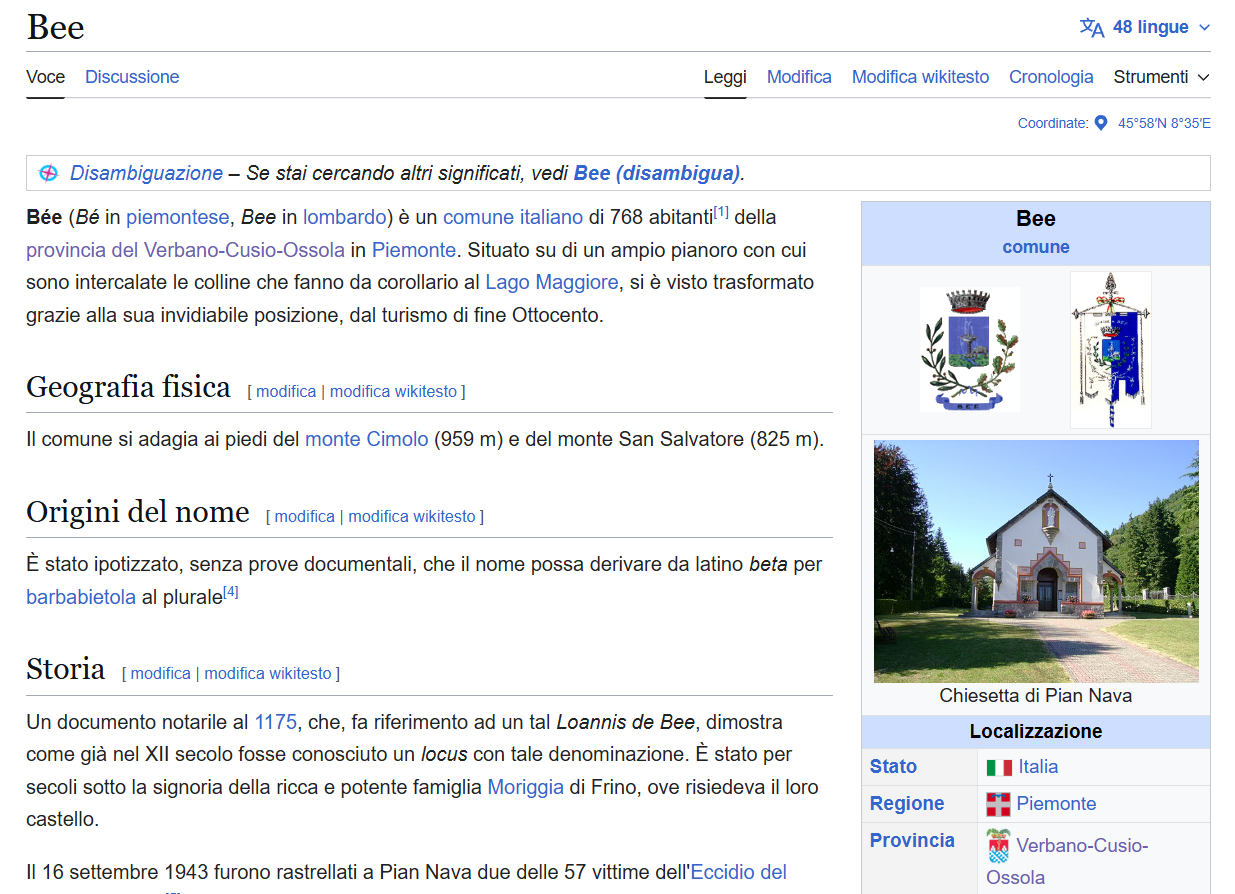Click the Localizzazione infobox header
This screenshot has height=894, width=1235.
click(x=1036, y=731)
